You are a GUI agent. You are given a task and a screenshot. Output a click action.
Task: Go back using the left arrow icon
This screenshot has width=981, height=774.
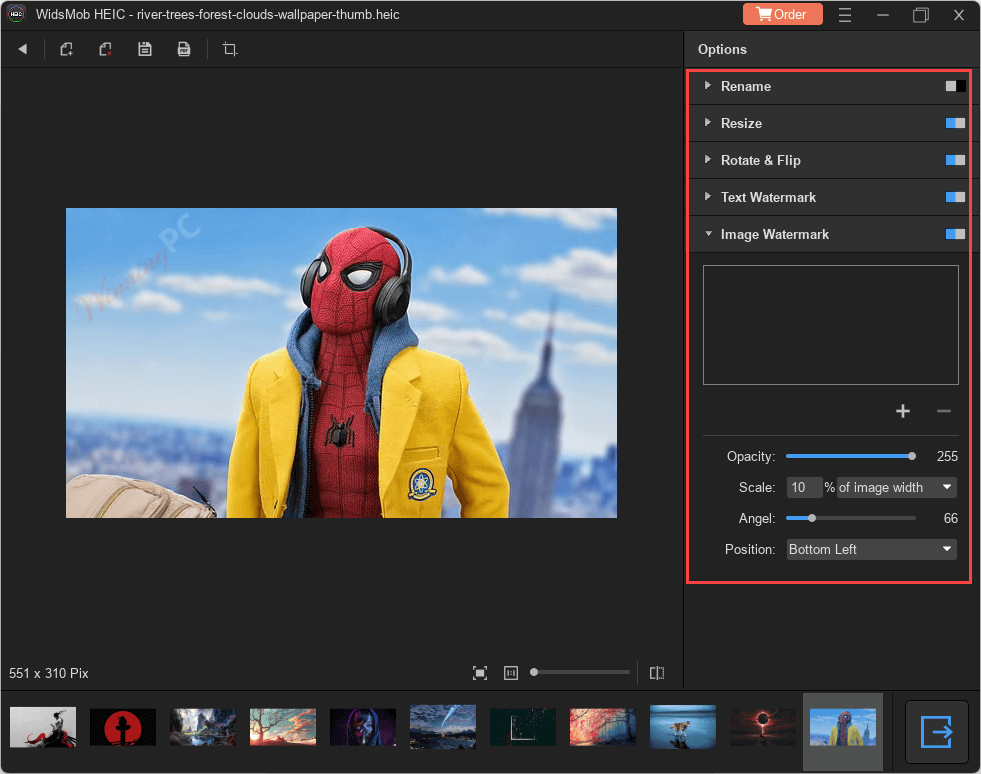click(x=23, y=49)
